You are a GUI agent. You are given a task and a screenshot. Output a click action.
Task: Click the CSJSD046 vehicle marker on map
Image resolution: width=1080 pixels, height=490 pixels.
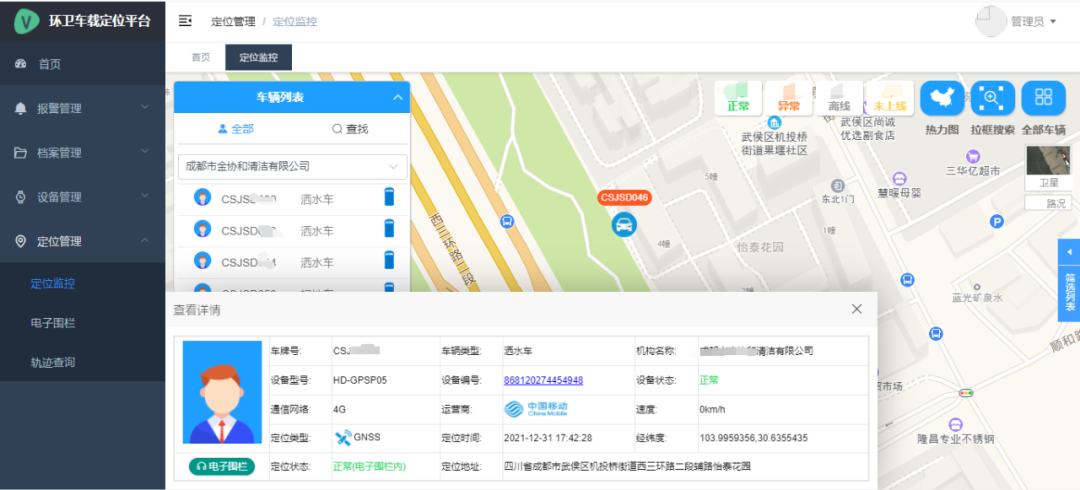[624, 224]
